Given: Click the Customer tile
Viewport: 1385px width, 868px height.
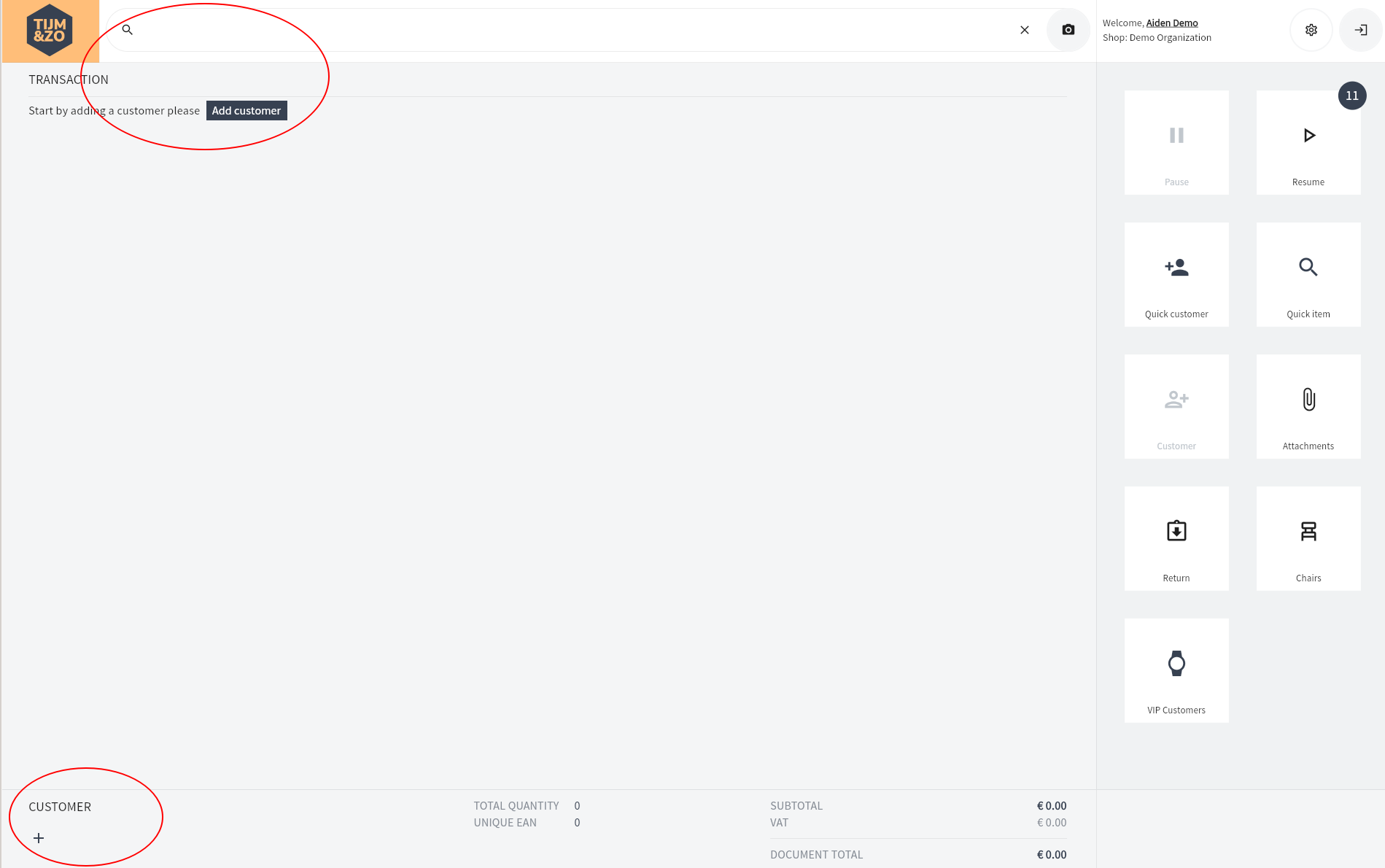Looking at the screenshot, I should point(1176,407).
